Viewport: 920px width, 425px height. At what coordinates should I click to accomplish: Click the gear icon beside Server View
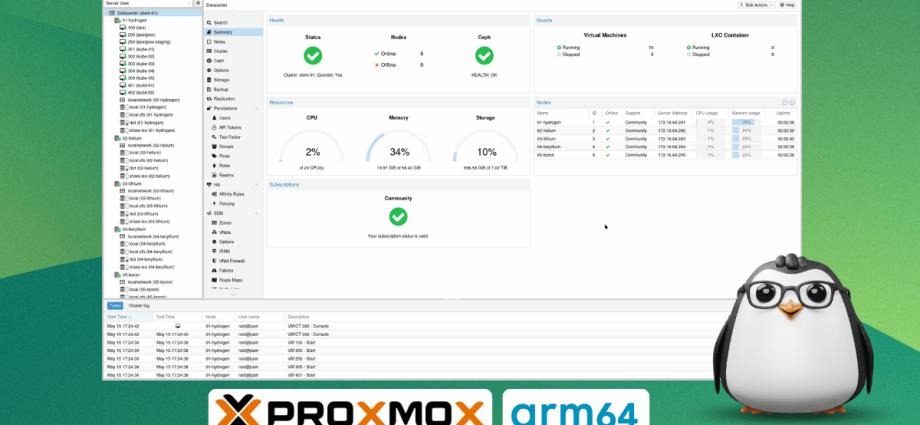198,3
